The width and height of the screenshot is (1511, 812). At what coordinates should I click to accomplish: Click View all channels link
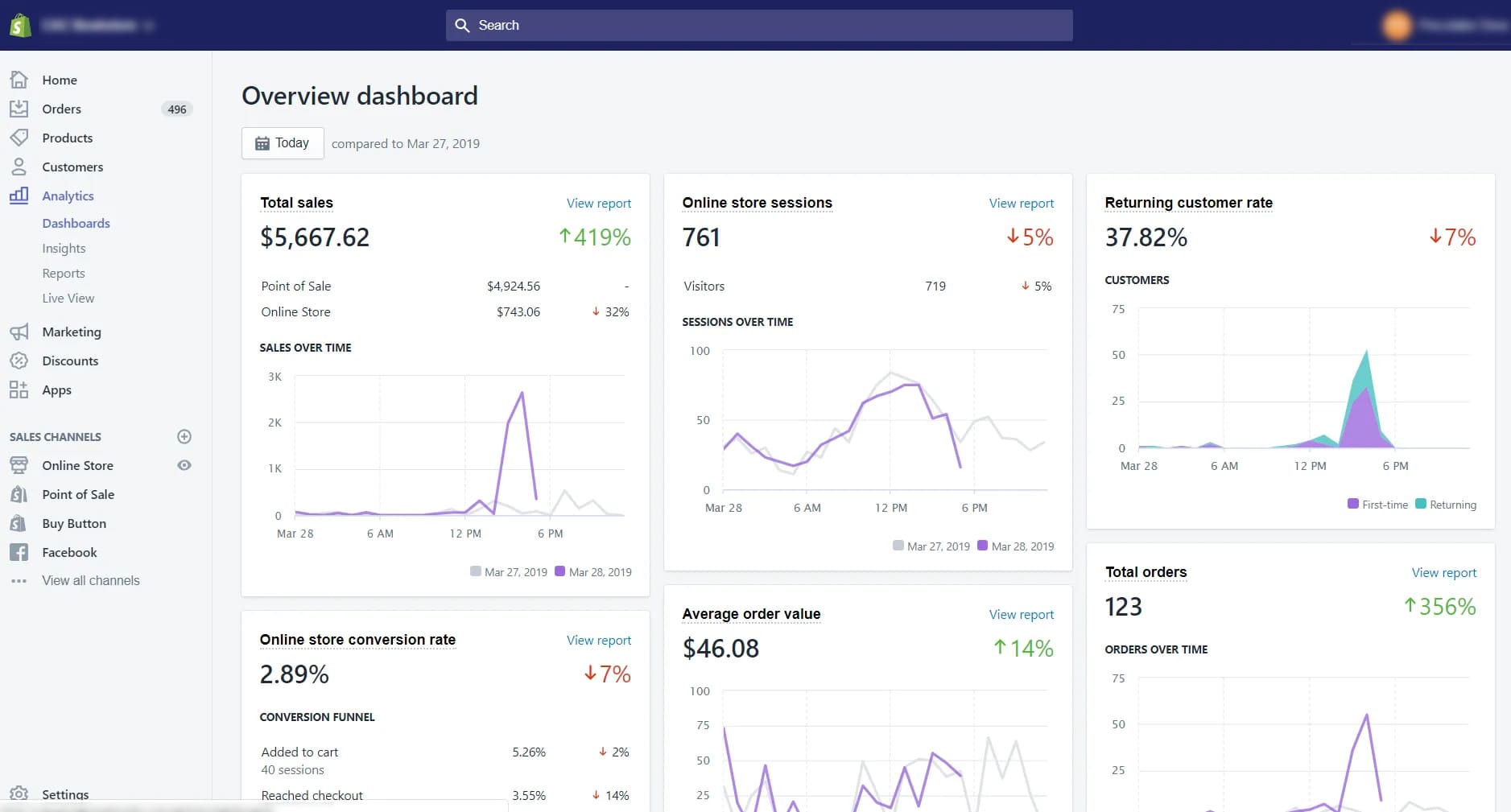point(91,580)
